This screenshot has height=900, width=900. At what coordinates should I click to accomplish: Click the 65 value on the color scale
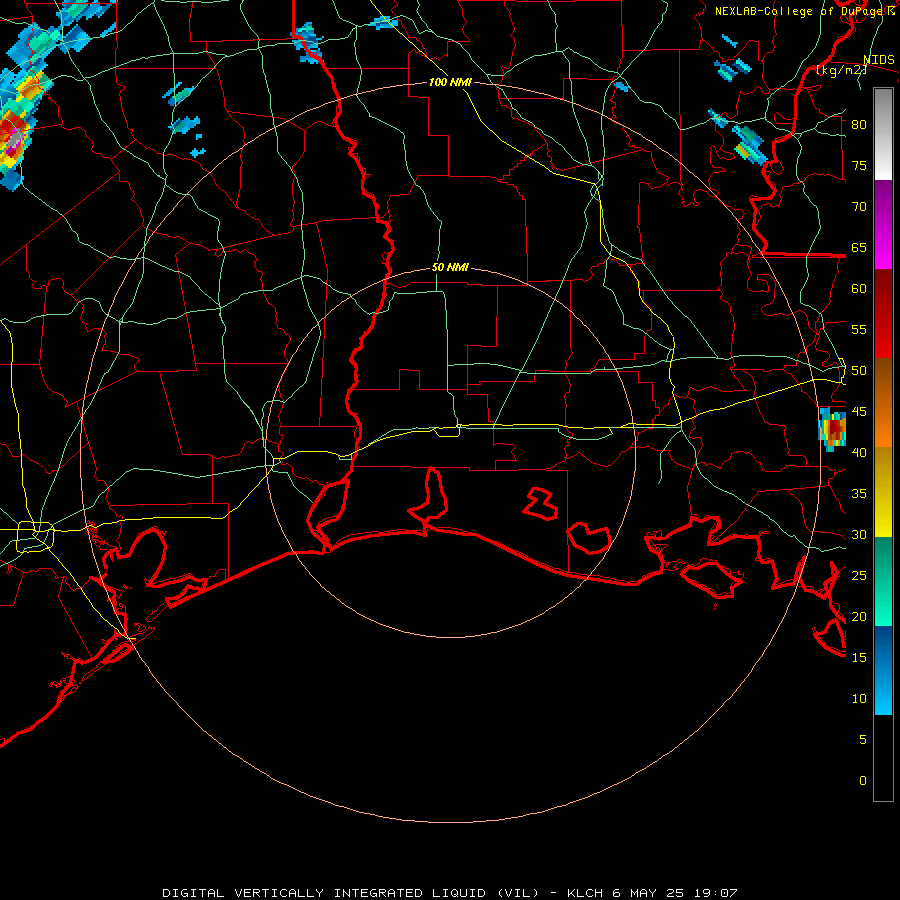point(859,247)
